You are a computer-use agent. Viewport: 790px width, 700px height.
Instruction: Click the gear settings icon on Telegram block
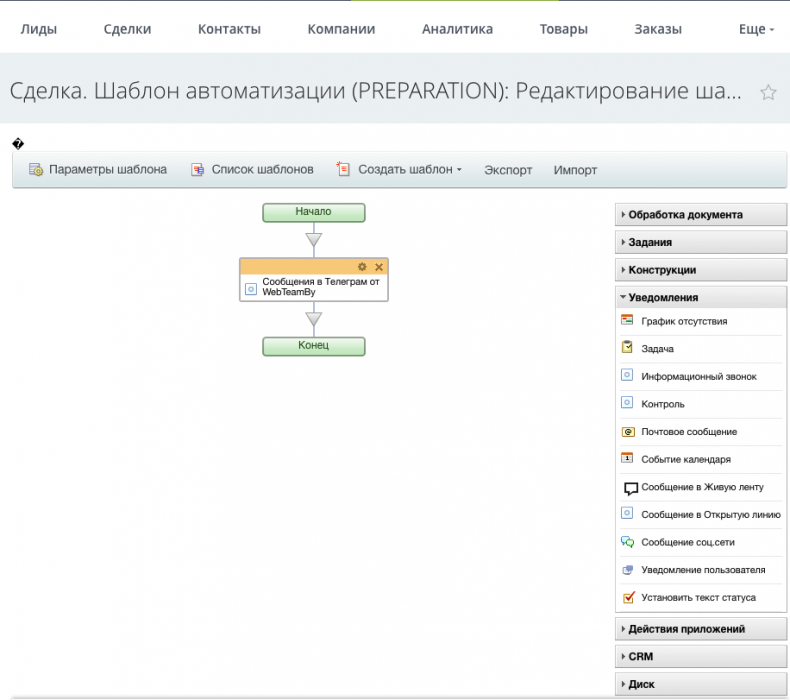click(x=362, y=267)
